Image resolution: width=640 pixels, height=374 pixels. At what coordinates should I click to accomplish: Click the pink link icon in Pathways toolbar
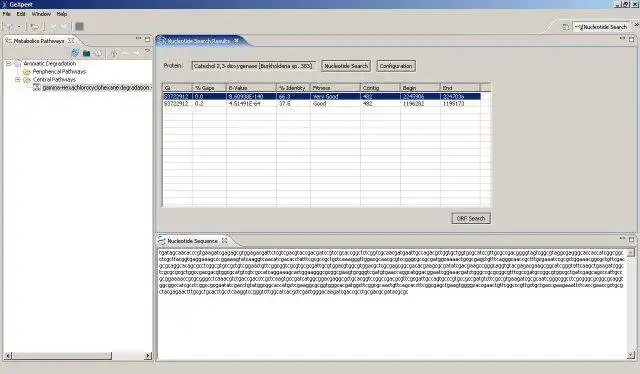point(98,53)
